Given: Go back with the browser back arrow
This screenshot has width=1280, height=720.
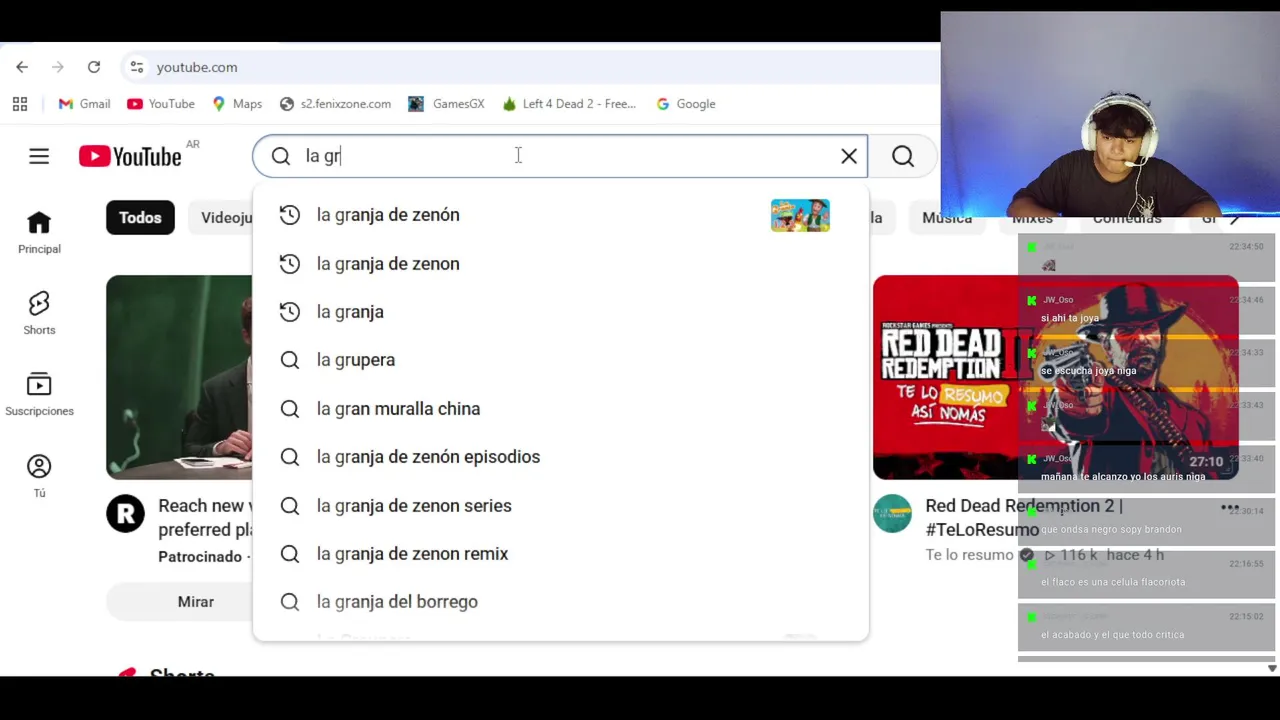Looking at the screenshot, I should (22, 67).
